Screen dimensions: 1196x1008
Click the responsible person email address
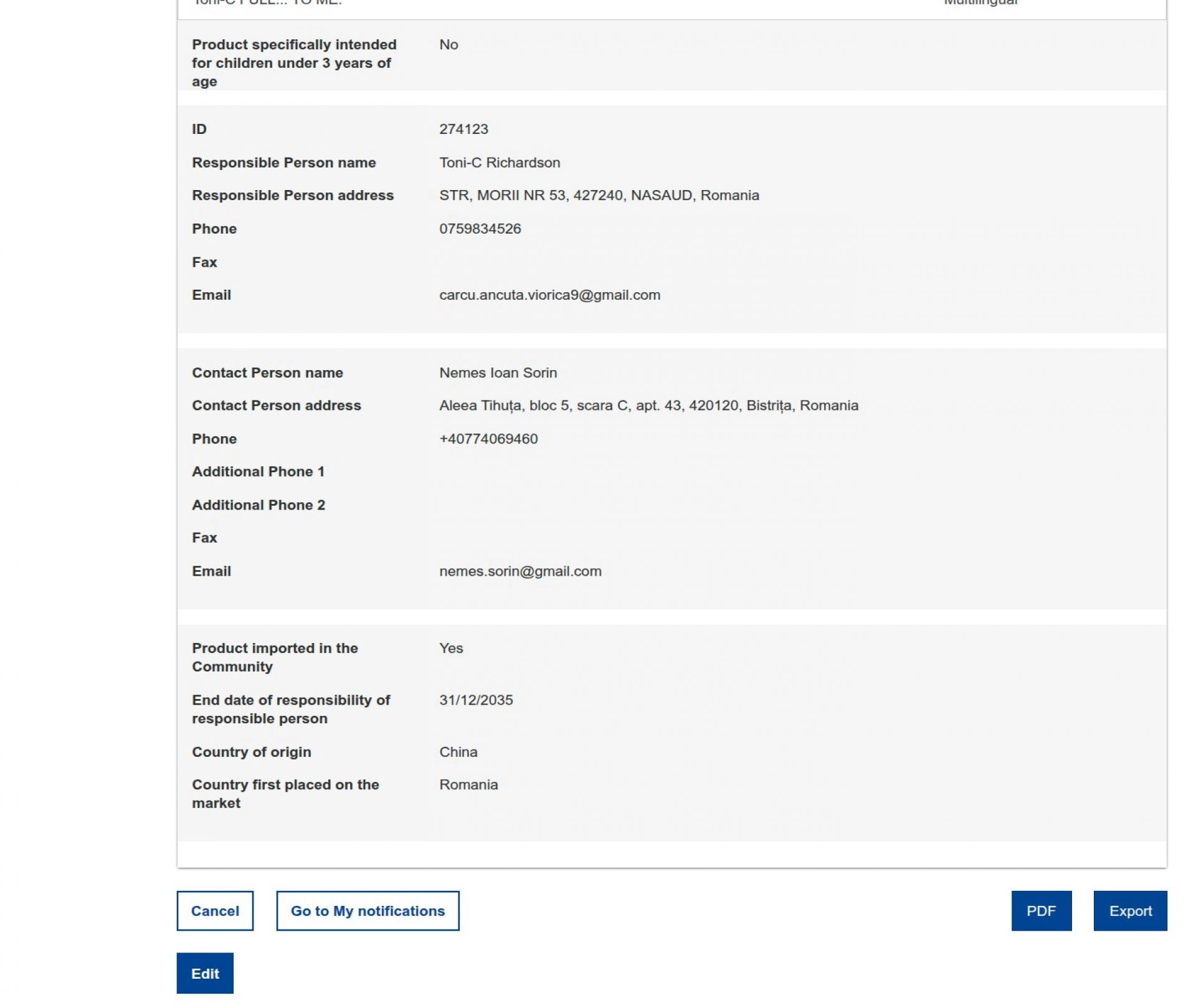[x=549, y=295]
